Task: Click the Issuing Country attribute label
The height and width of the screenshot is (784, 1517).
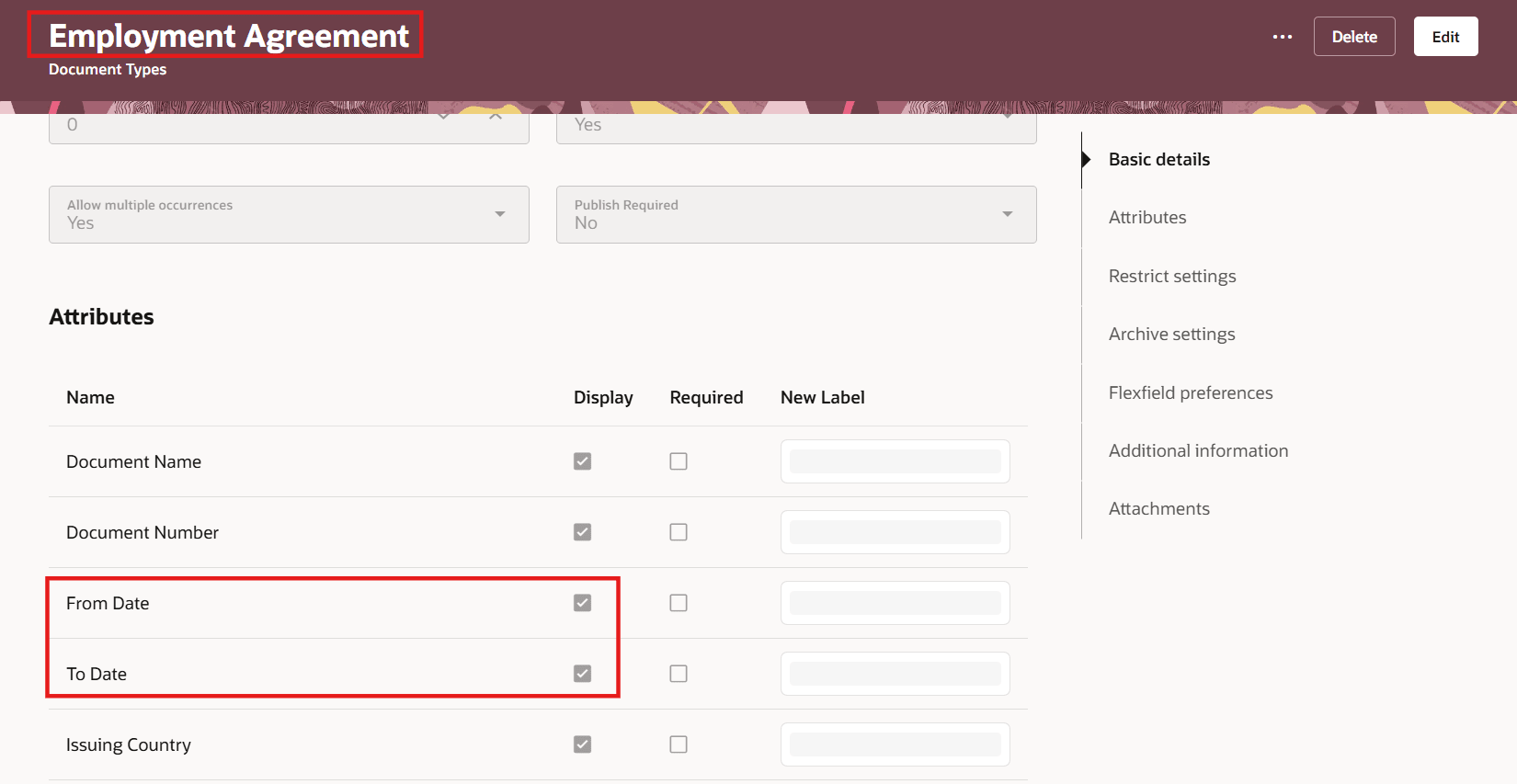Action: [129, 744]
